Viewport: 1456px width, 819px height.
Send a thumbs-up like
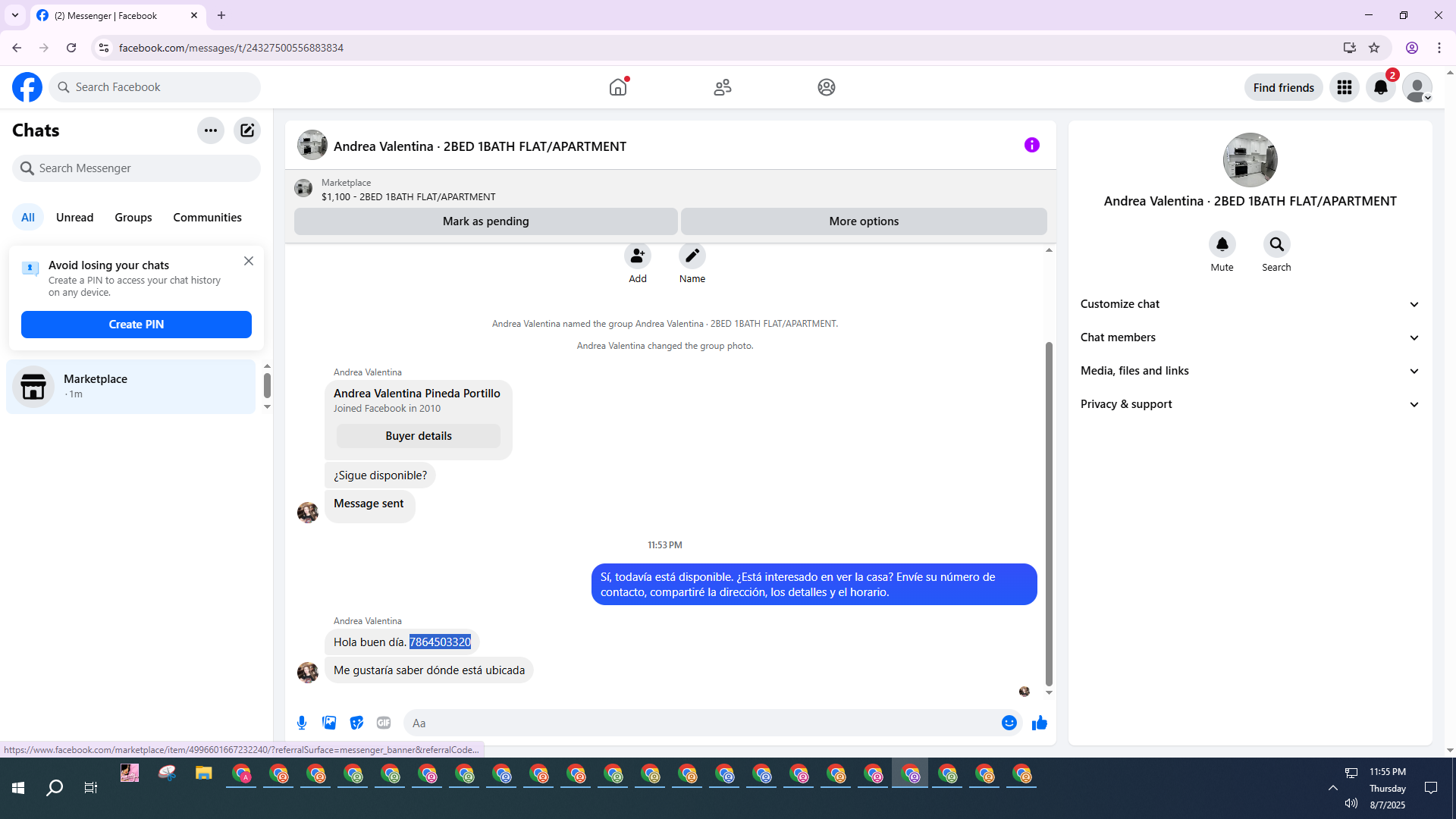point(1039,723)
